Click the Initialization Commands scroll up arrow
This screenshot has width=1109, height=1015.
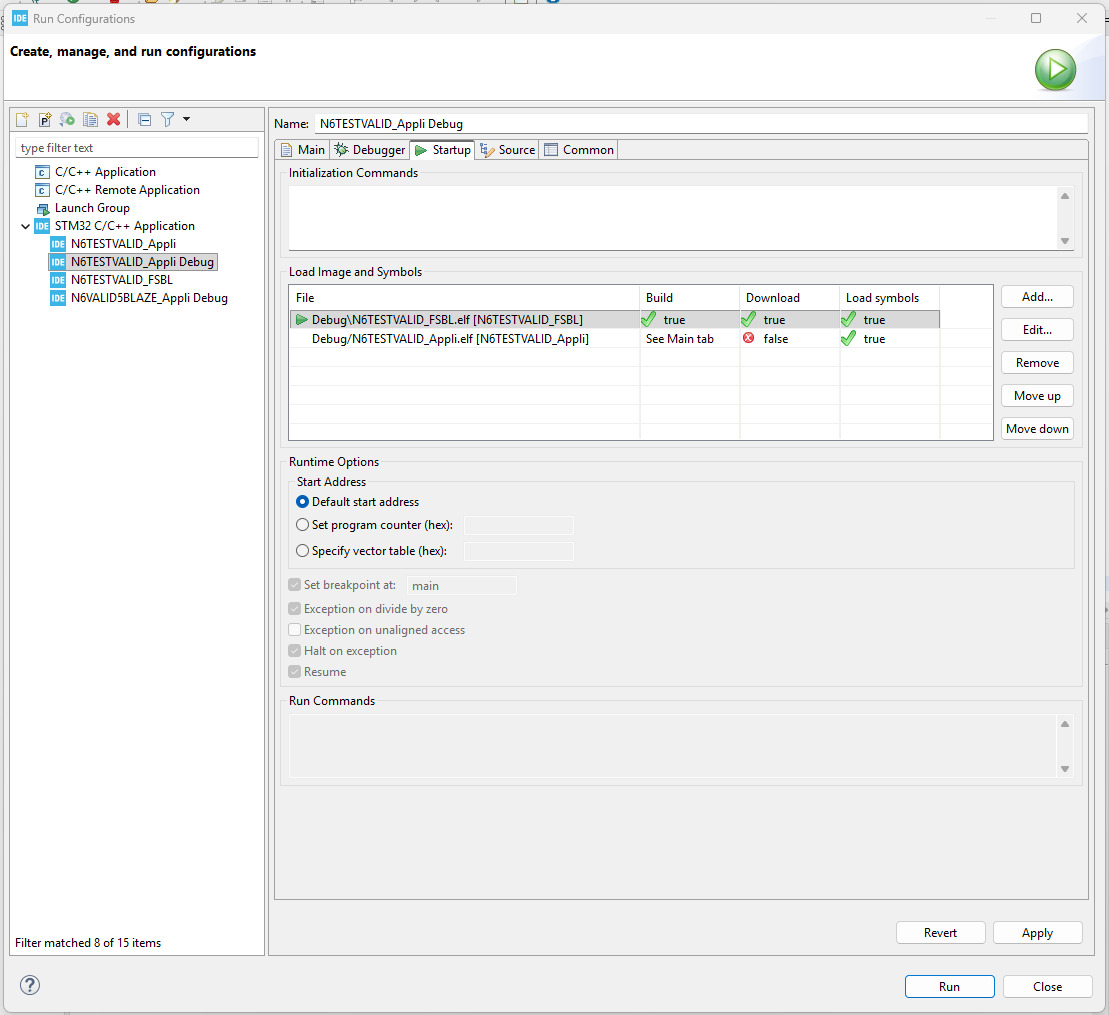tap(1064, 196)
